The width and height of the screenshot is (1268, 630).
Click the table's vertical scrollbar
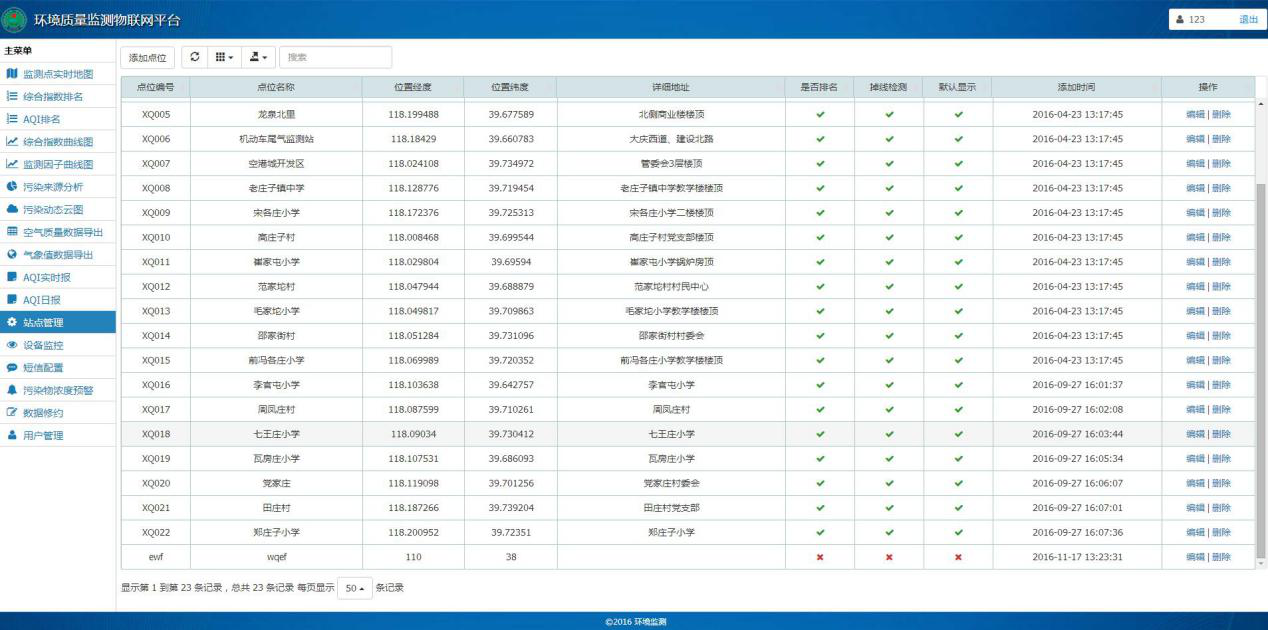[x=1260, y=370]
